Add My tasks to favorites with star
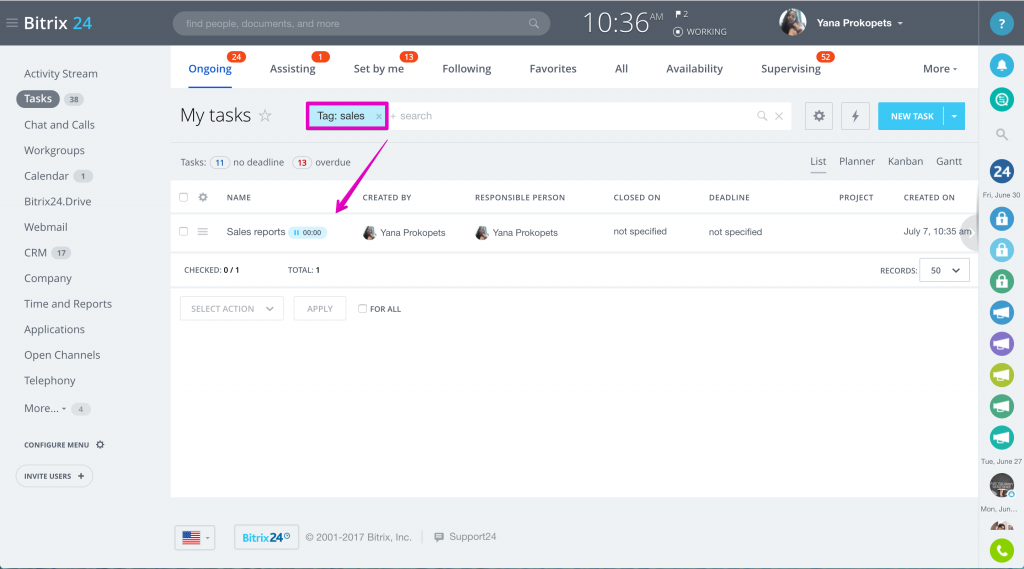Image resolution: width=1024 pixels, height=569 pixels. [264, 116]
